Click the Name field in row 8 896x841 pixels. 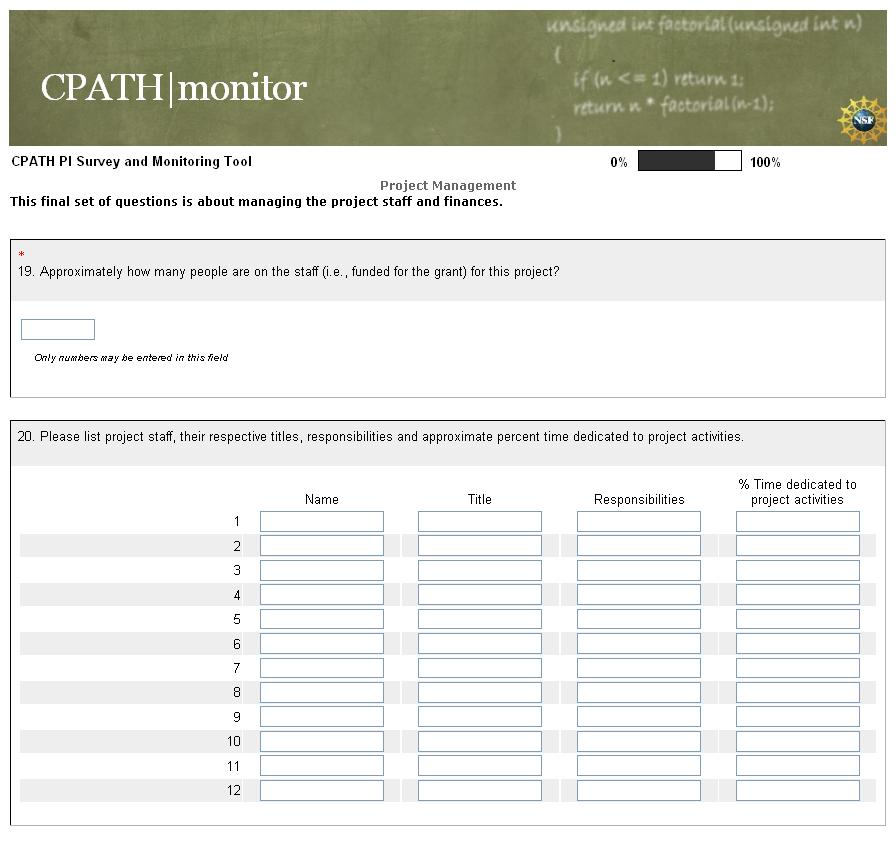pyautogui.click(x=322, y=692)
